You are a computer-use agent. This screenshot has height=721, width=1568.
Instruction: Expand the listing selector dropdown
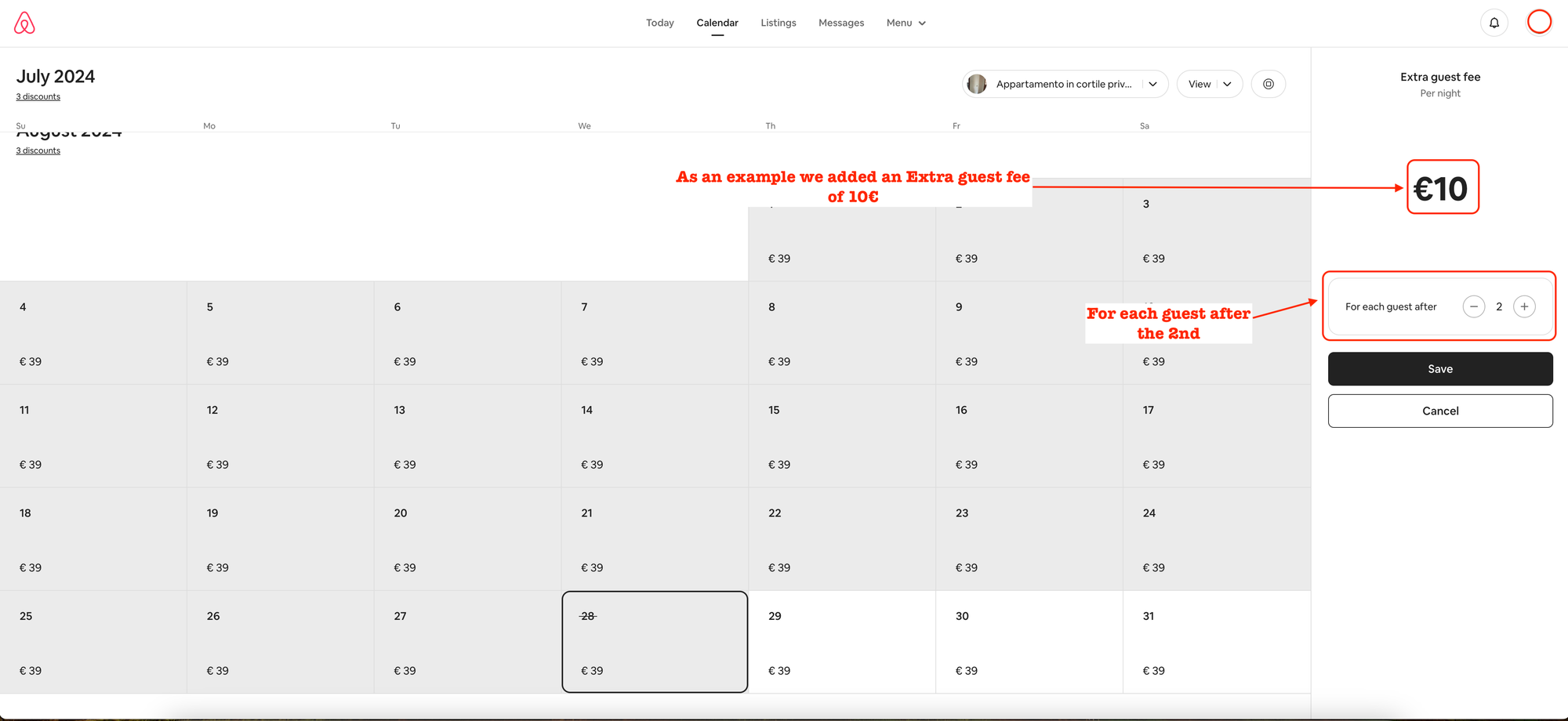point(1152,84)
